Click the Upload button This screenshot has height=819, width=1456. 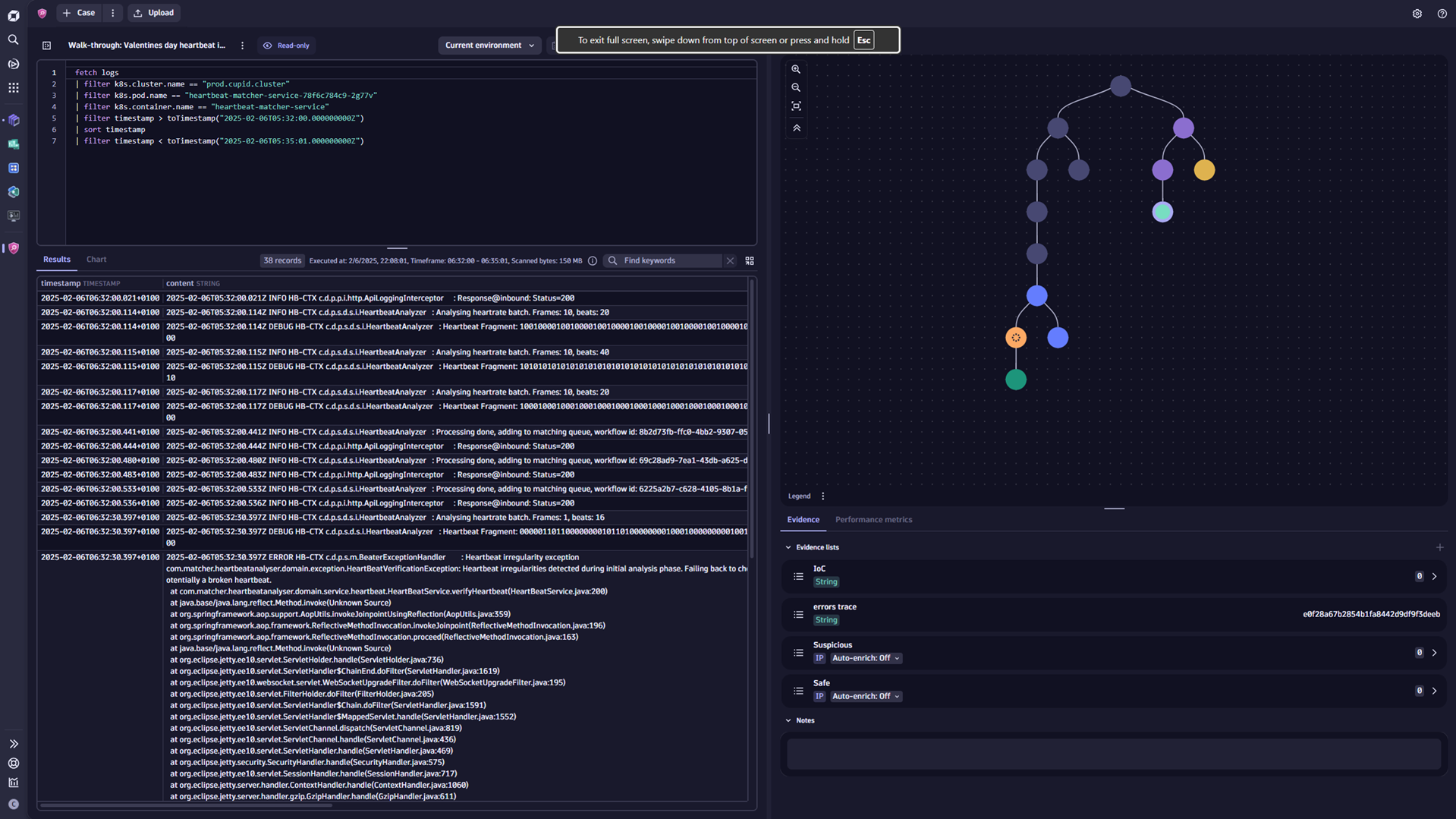tap(153, 13)
